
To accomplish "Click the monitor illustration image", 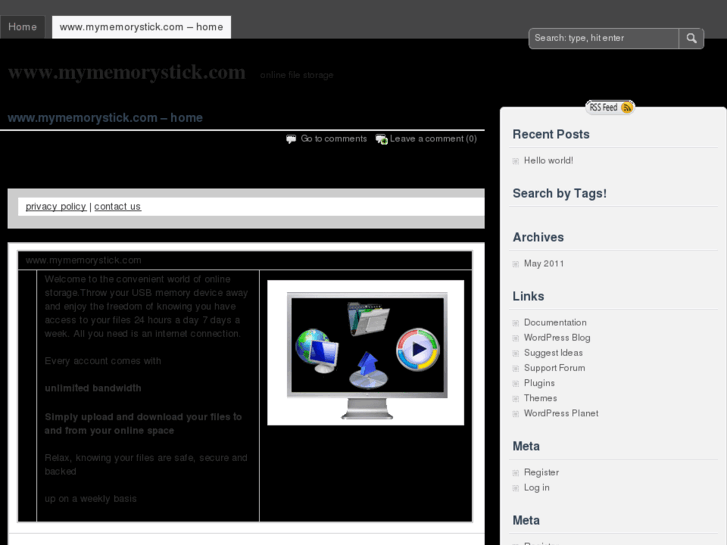I will [x=366, y=353].
